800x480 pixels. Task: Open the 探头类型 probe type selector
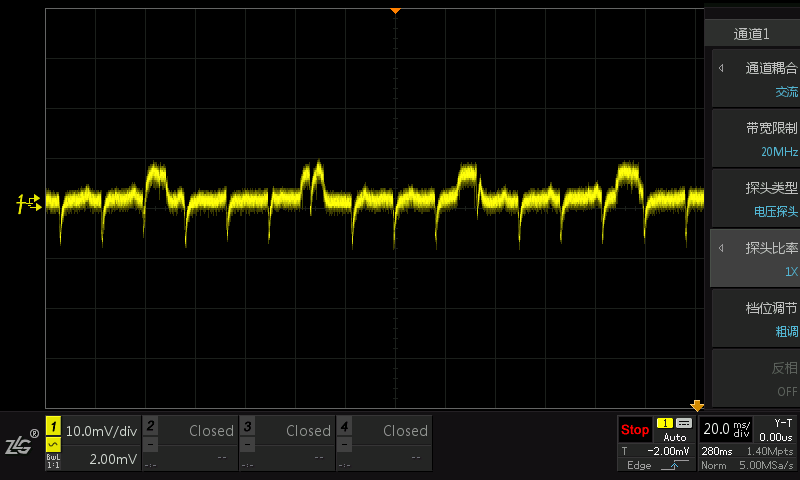(x=756, y=199)
